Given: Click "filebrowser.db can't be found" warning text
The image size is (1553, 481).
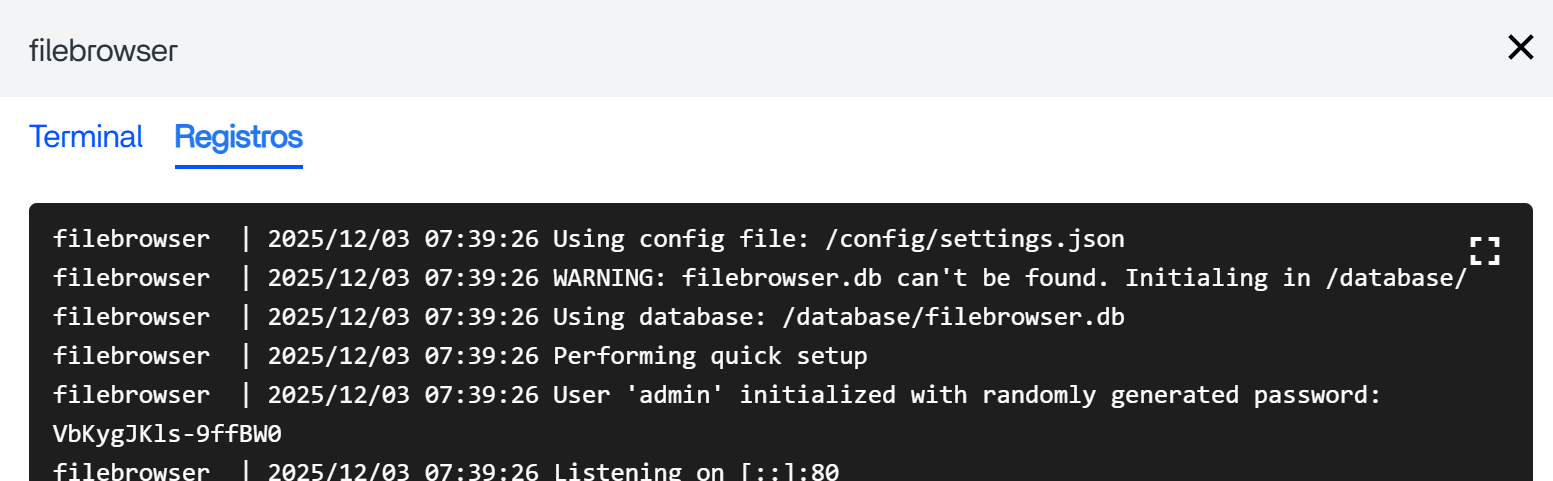Looking at the screenshot, I should (x=889, y=278).
